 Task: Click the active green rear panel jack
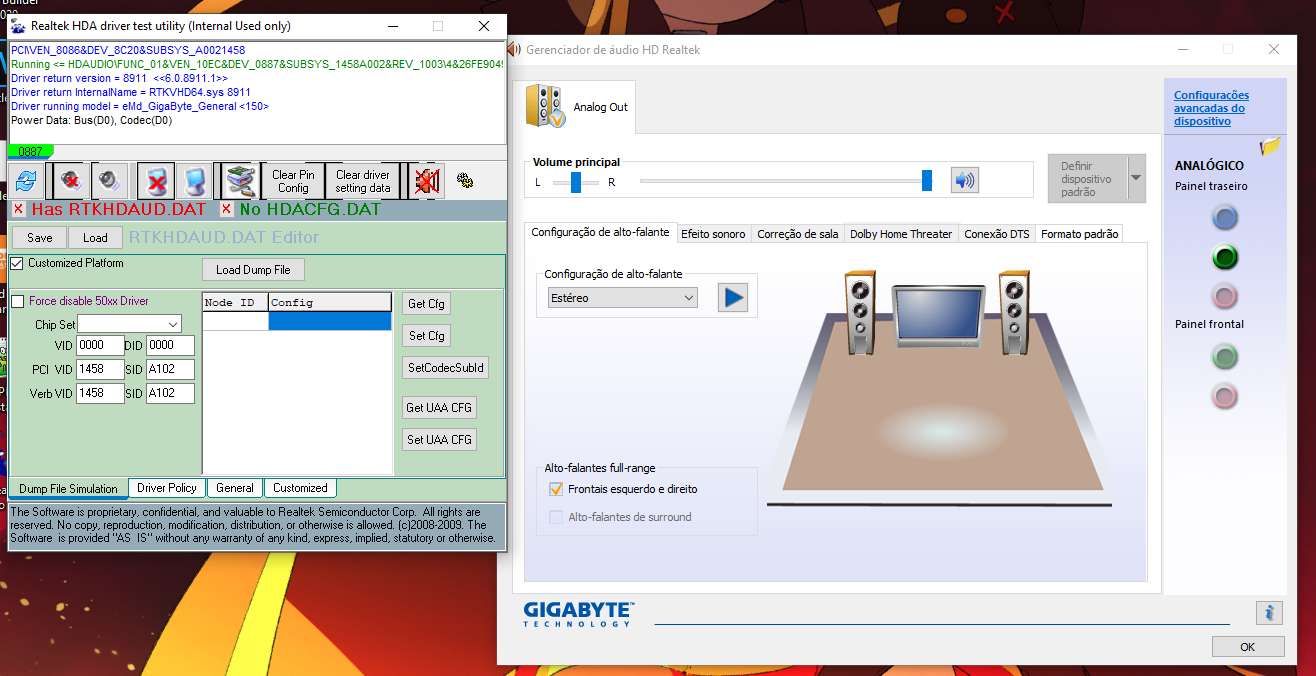[1225, 257]
